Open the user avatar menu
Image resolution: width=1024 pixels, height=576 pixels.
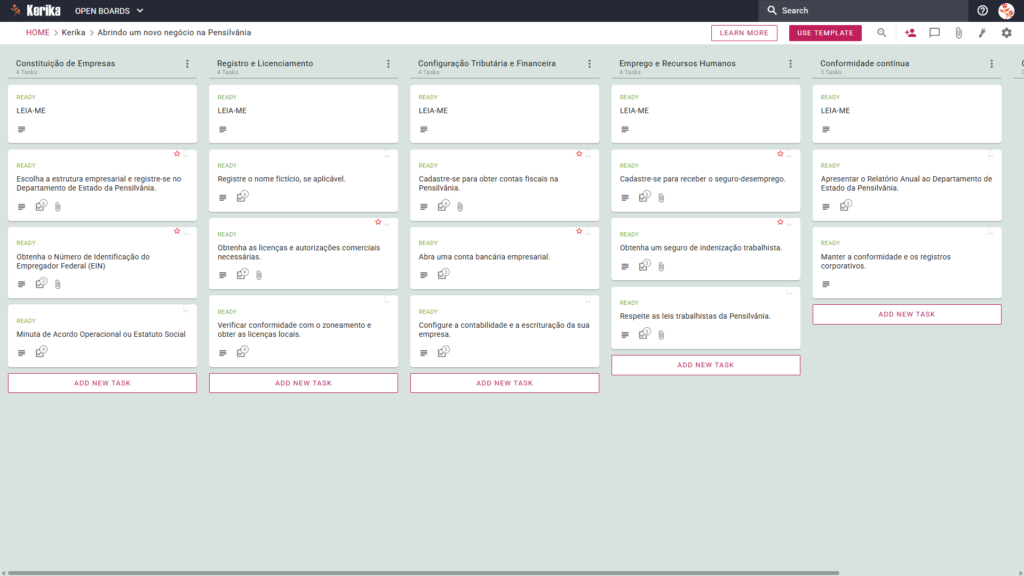1006,10
